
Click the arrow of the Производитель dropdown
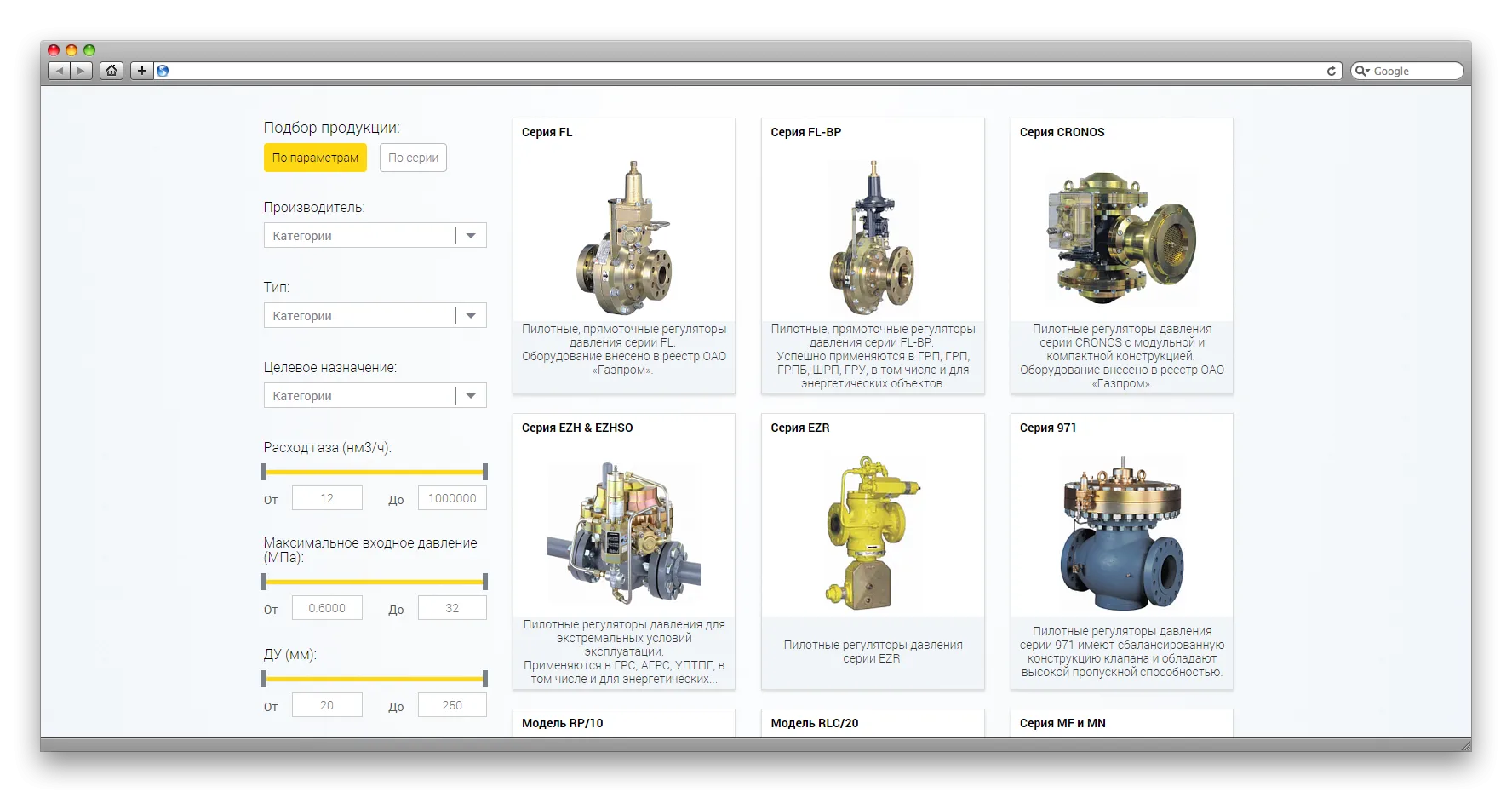point(471,236)
